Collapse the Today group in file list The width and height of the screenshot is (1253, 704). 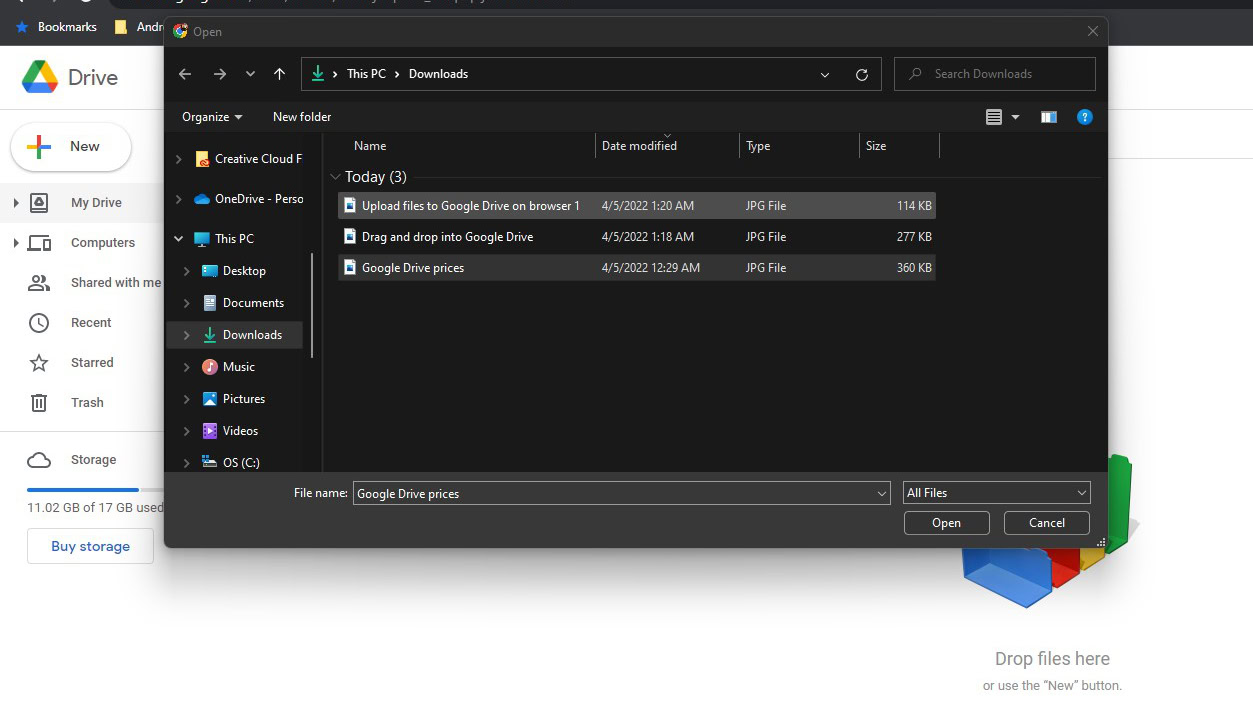click(x=335, y=177)
